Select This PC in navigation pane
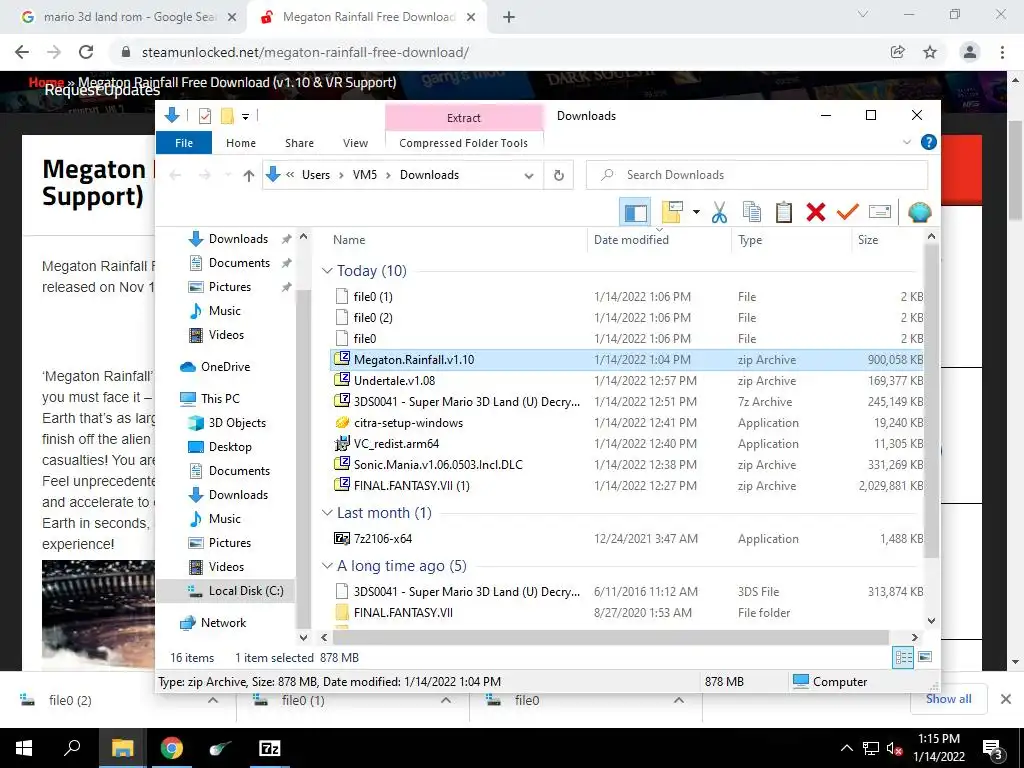Screen dimensions: 1024x768 coord(219,398)
